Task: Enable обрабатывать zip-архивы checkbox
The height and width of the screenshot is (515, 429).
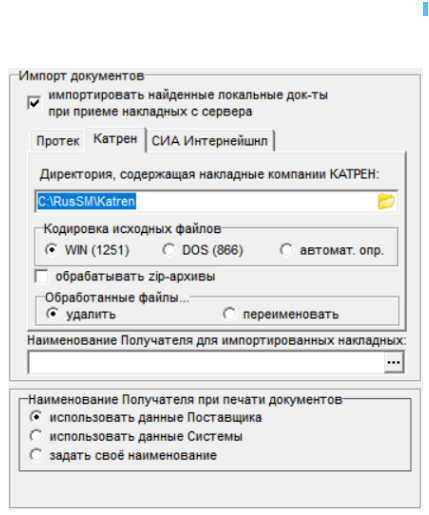Action: [41, 276]
